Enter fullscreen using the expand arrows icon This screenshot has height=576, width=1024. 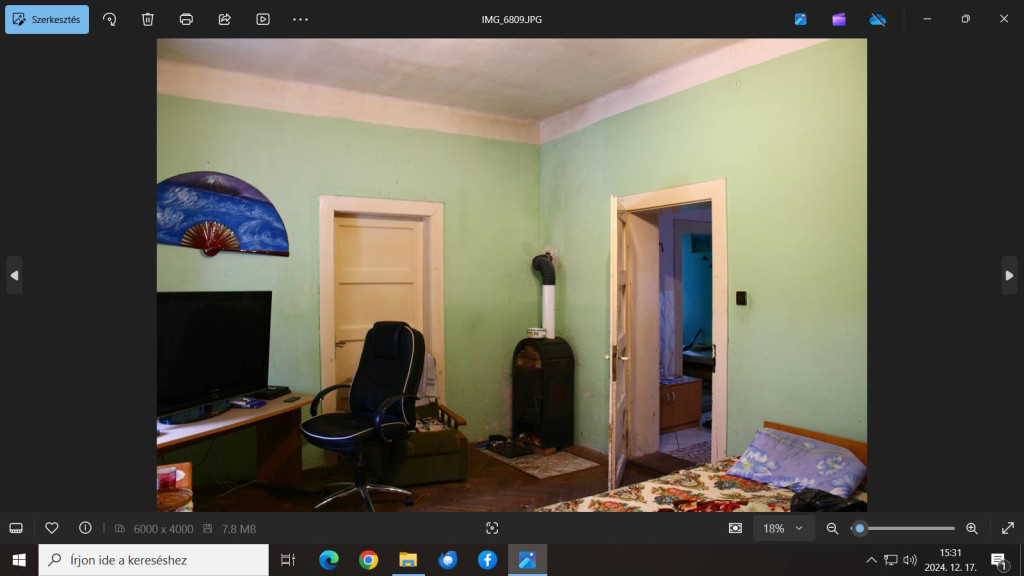pos(1007,528)
